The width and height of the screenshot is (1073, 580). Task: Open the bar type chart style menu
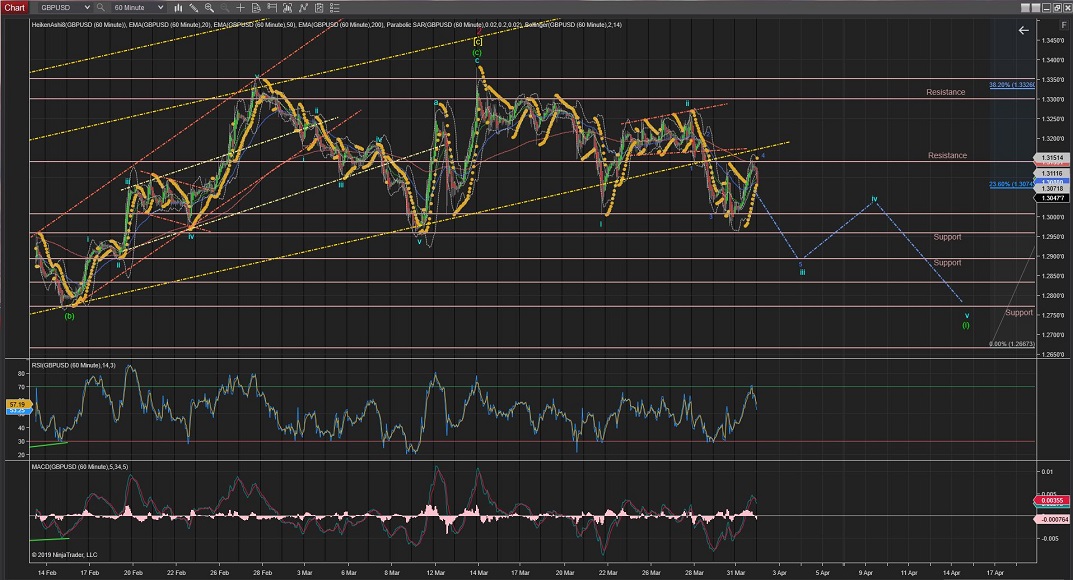(x=178, y=8)
